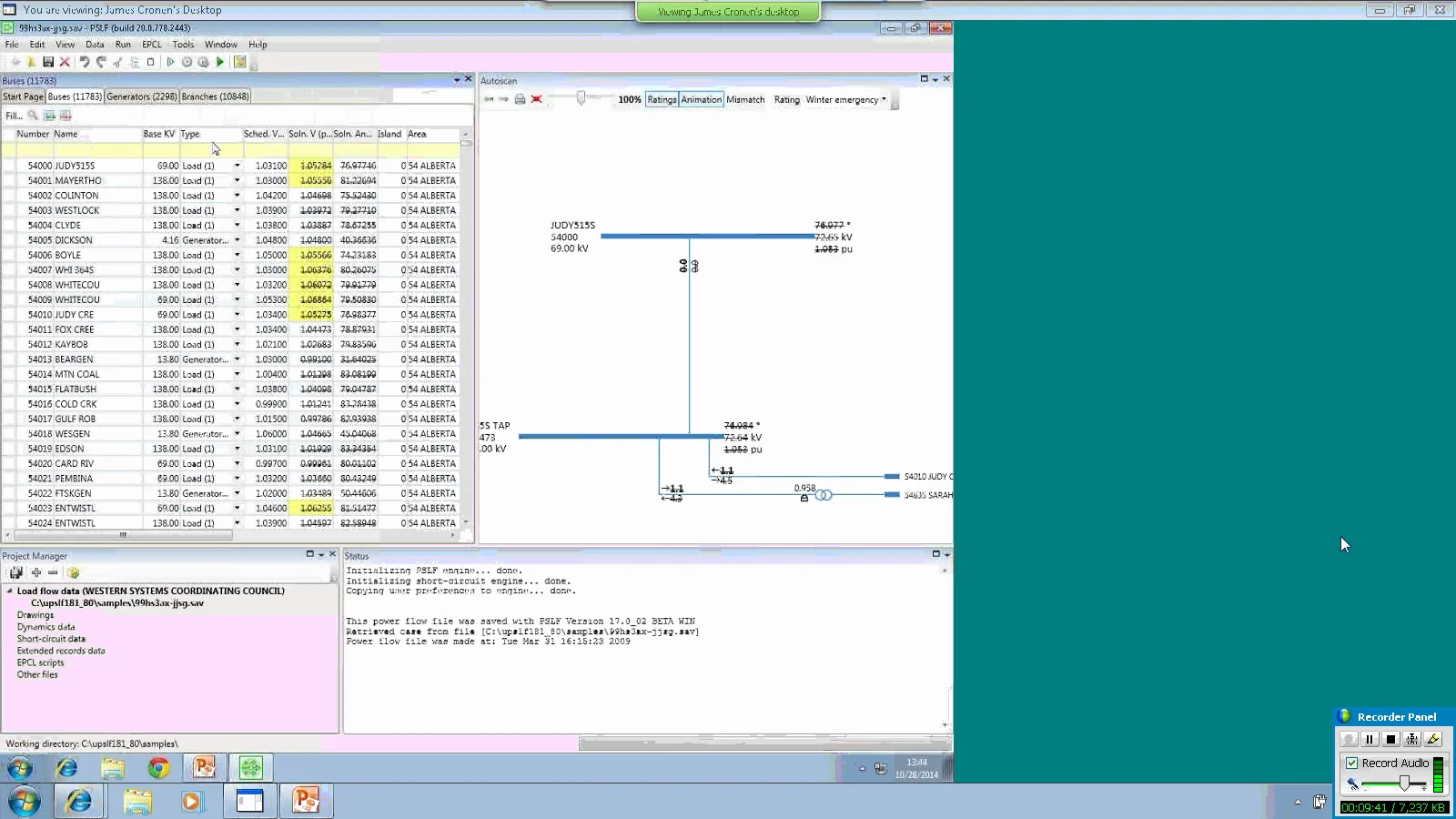Click the minus icon in Project Manager
Image resolution: width=1456 pixels, height=819 pixels.
[x=53, y=572]
